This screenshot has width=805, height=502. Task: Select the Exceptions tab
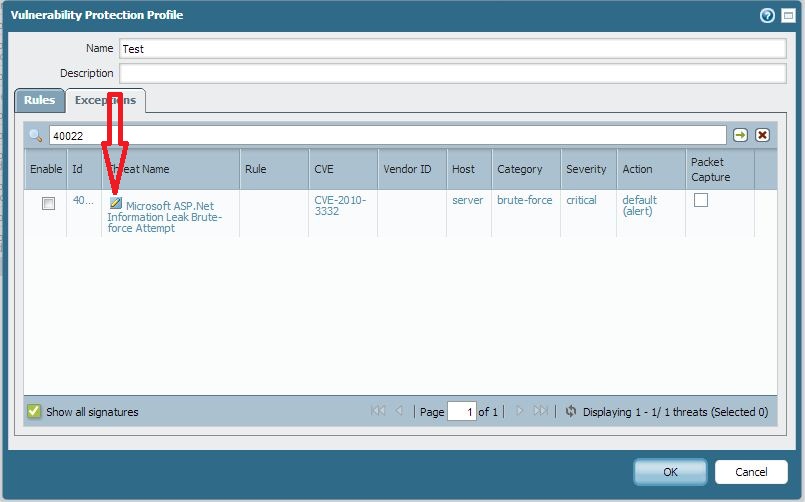point(106,100)
